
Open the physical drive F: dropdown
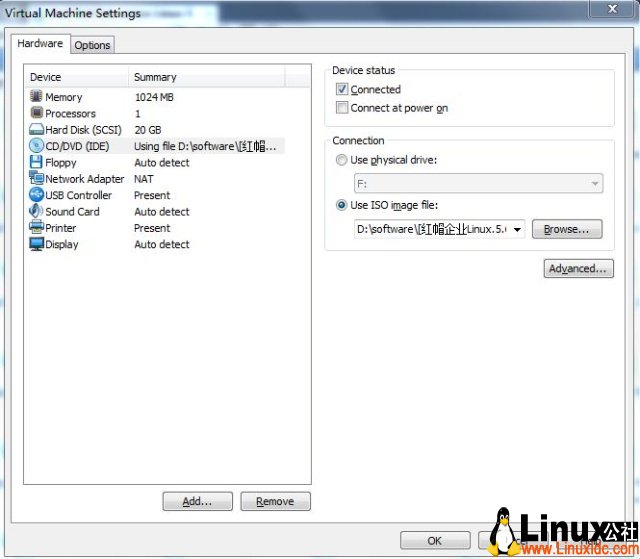click(596, 184)
